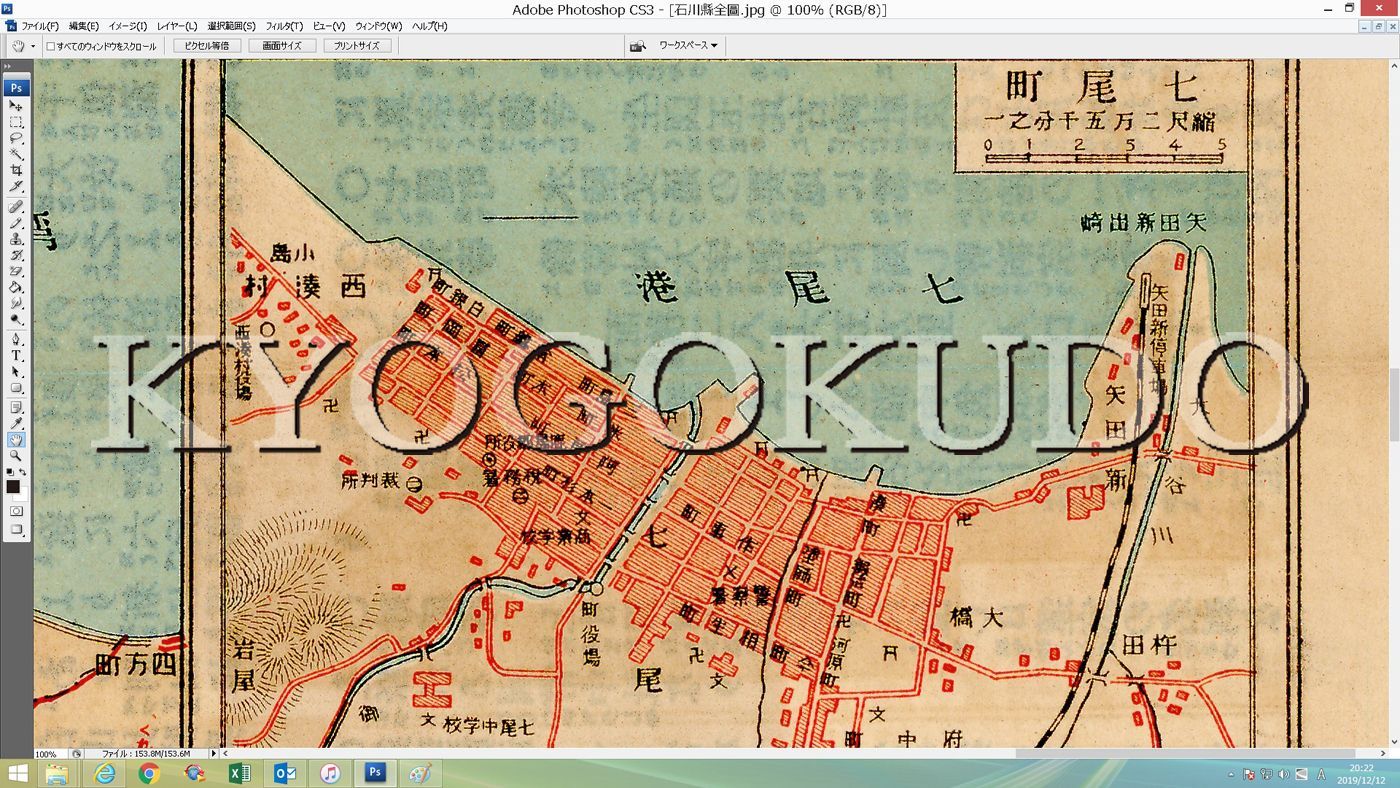Click horizontal scrollbar right arrow

click(1383, 753)
